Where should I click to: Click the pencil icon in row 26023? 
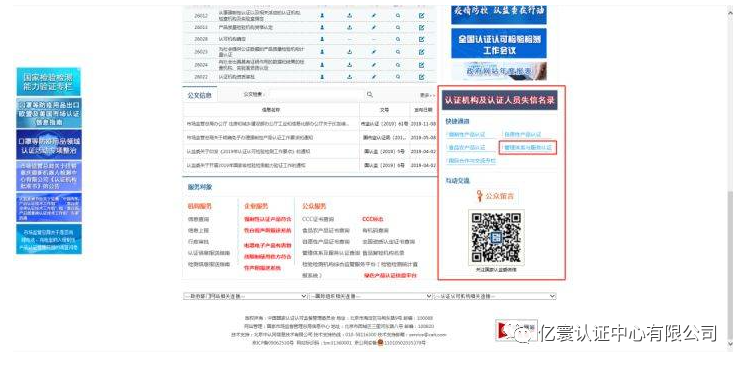point(374,52)
